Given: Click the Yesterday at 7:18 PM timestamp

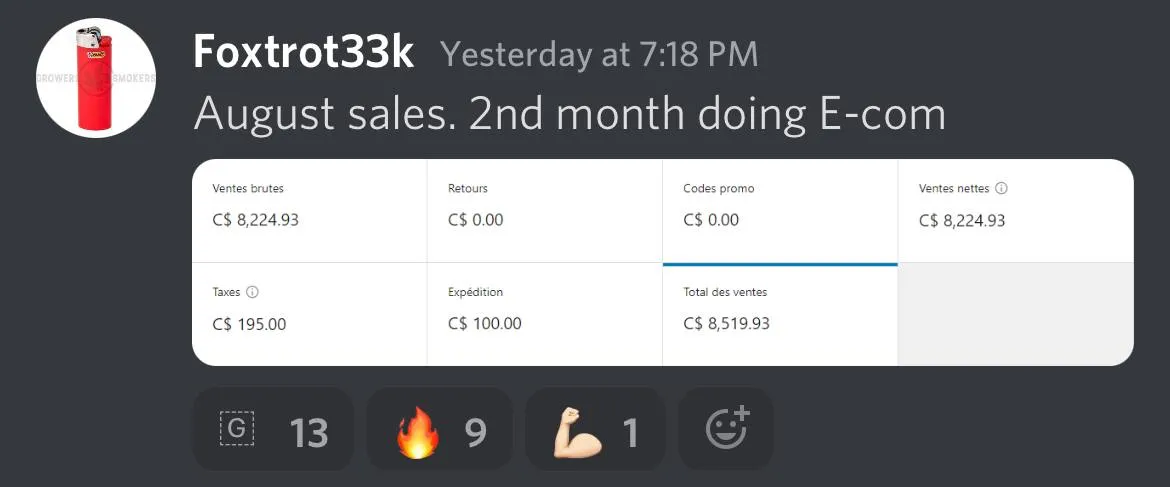Looking at the screenshot, I should point(599,54).
